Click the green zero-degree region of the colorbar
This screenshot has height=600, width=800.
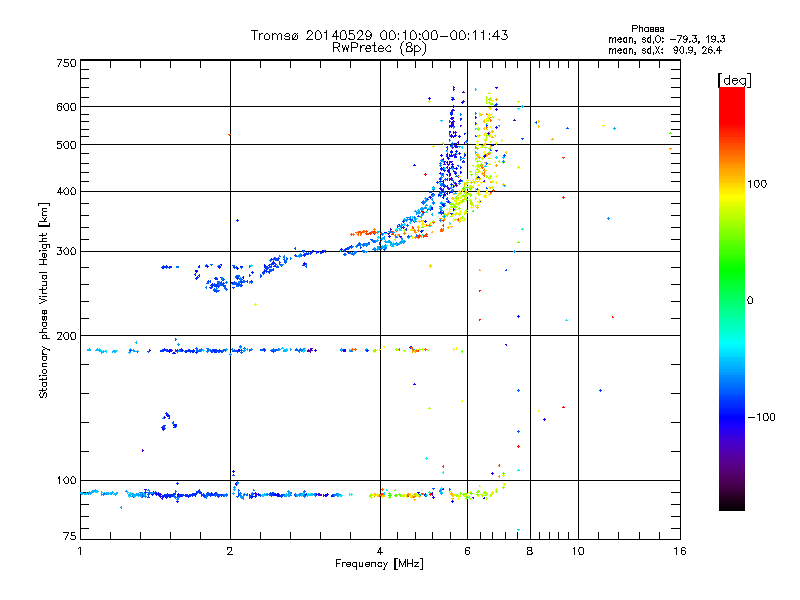click(x=732, y=300)
